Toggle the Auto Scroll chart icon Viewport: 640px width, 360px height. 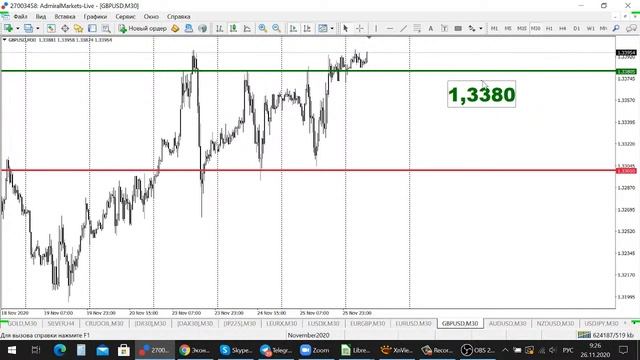293,28
